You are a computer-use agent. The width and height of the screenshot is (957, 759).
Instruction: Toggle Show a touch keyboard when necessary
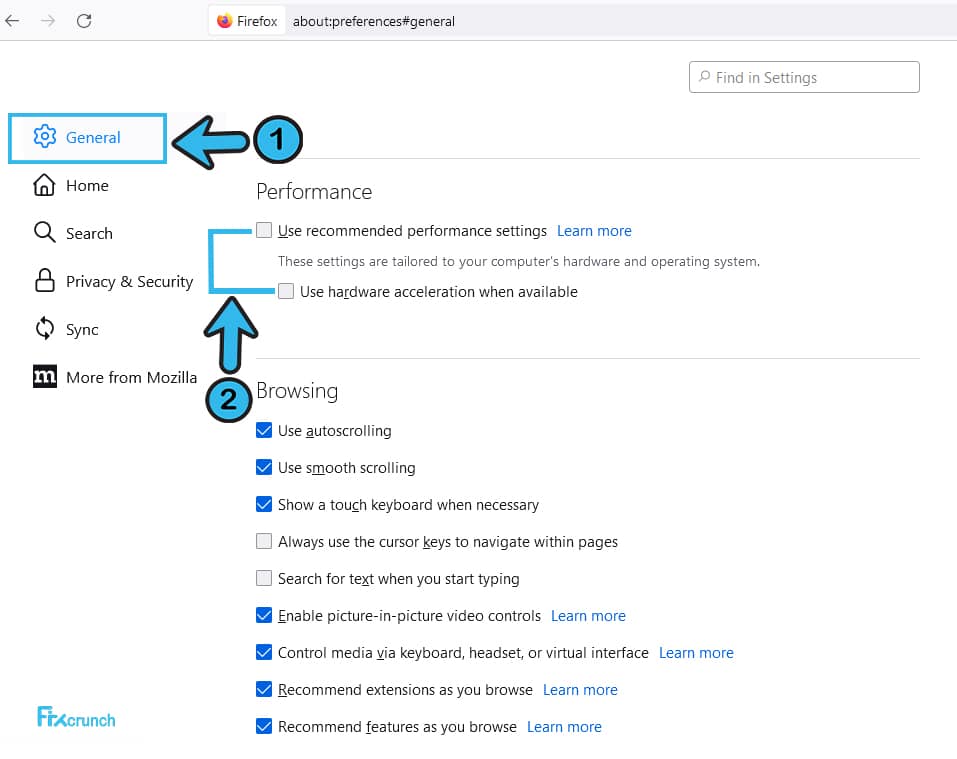pyautogui.click(x=264, y=505)
